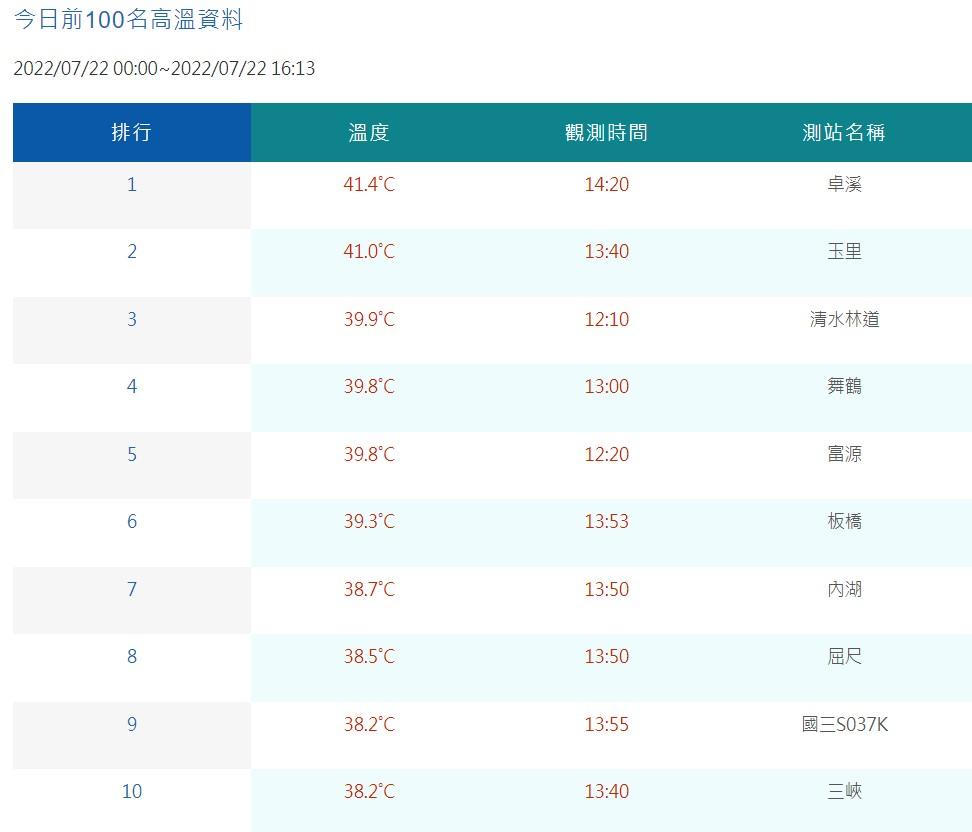Click the station name 屈尺
Viewport: 972px width, 832px height.
coord(844,656)
